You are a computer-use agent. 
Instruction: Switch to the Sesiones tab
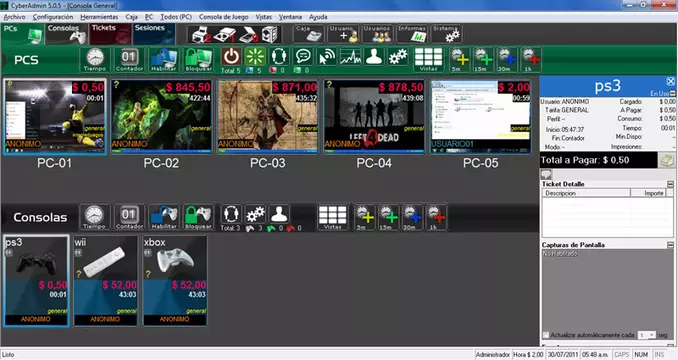tap(154, 34)
